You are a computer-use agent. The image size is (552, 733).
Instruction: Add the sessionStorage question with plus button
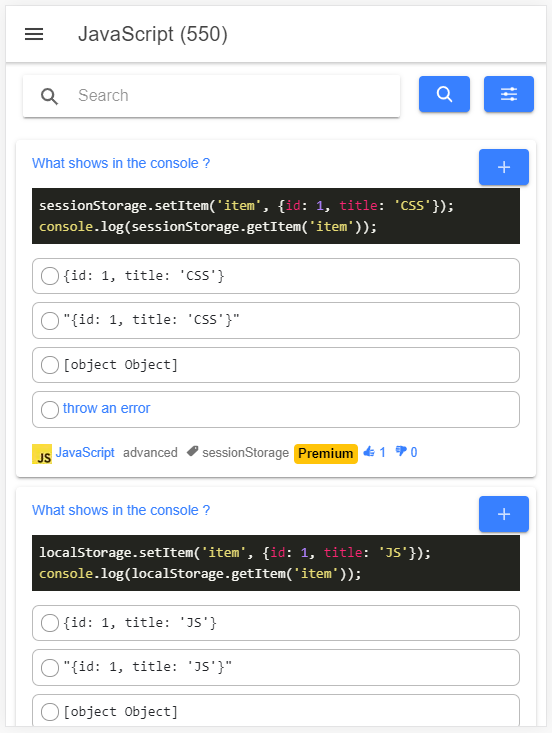click(503, 167)
